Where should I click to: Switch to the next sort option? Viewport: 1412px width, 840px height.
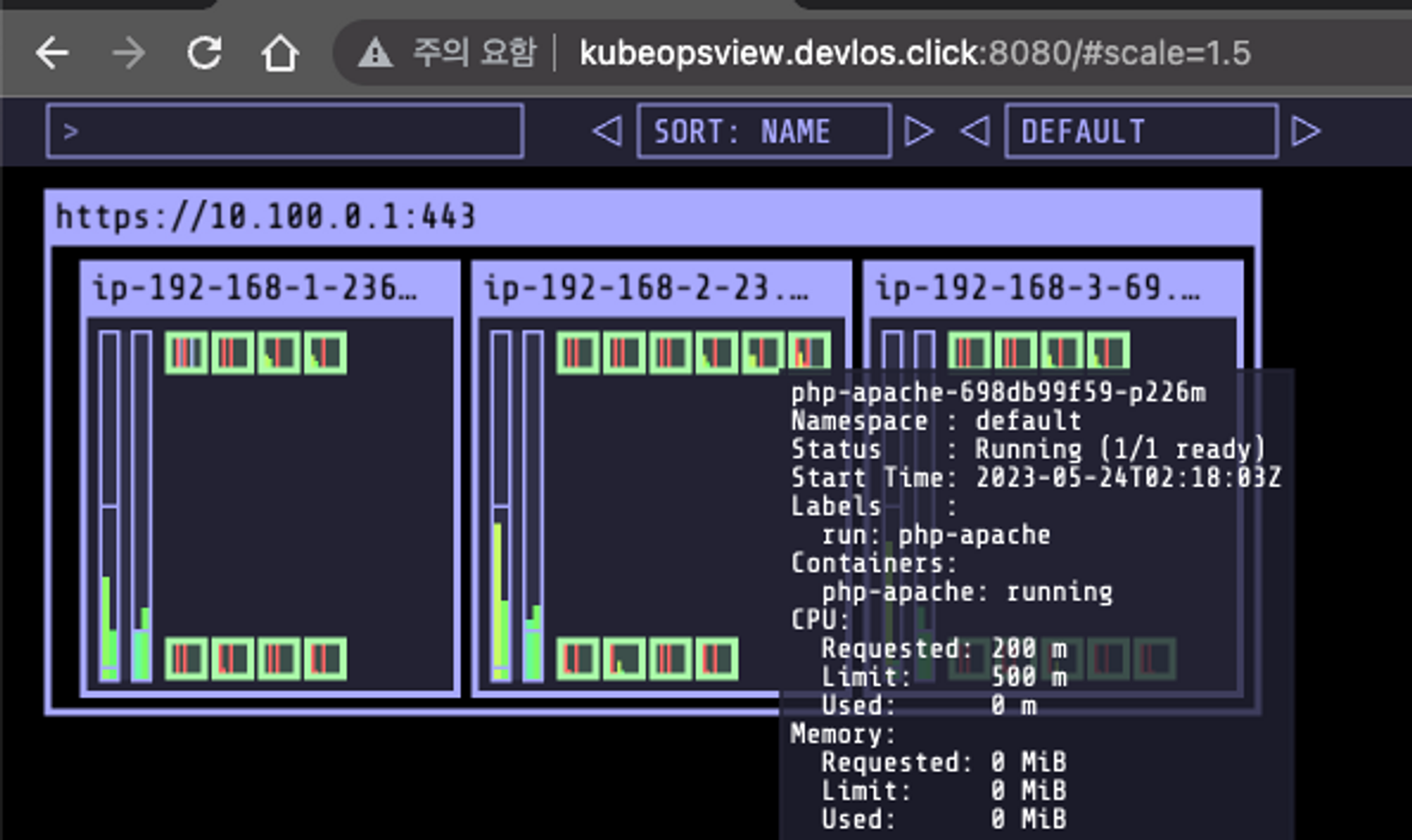919,131
